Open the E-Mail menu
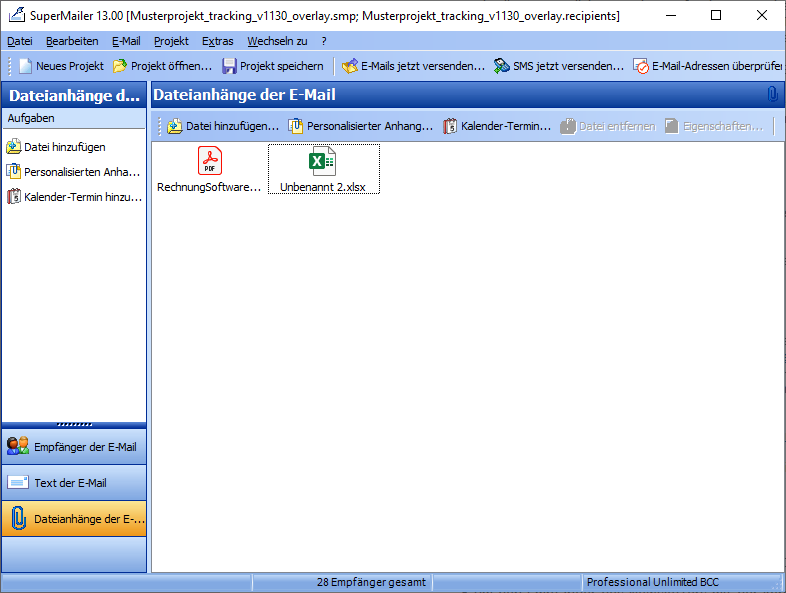 (x=126, y=41)
